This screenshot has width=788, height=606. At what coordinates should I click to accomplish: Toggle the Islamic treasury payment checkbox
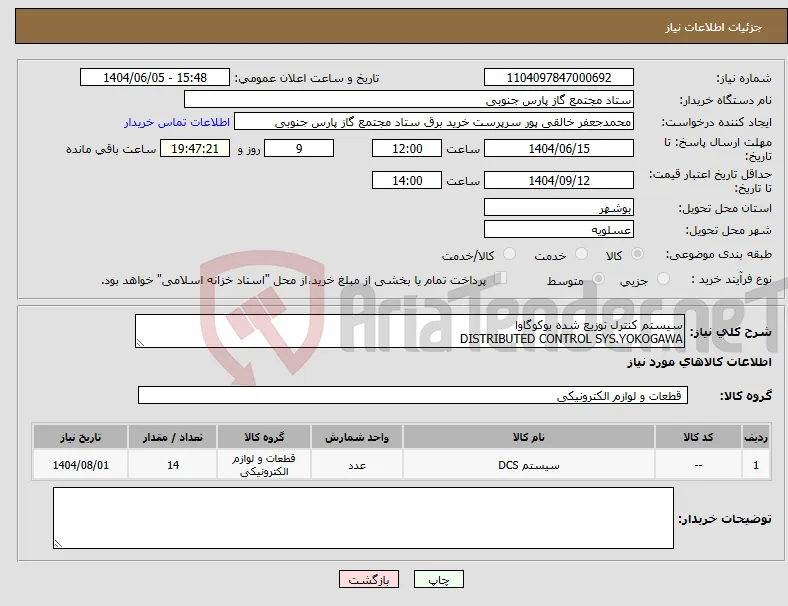pyautogui.click(x=500, y=278)
